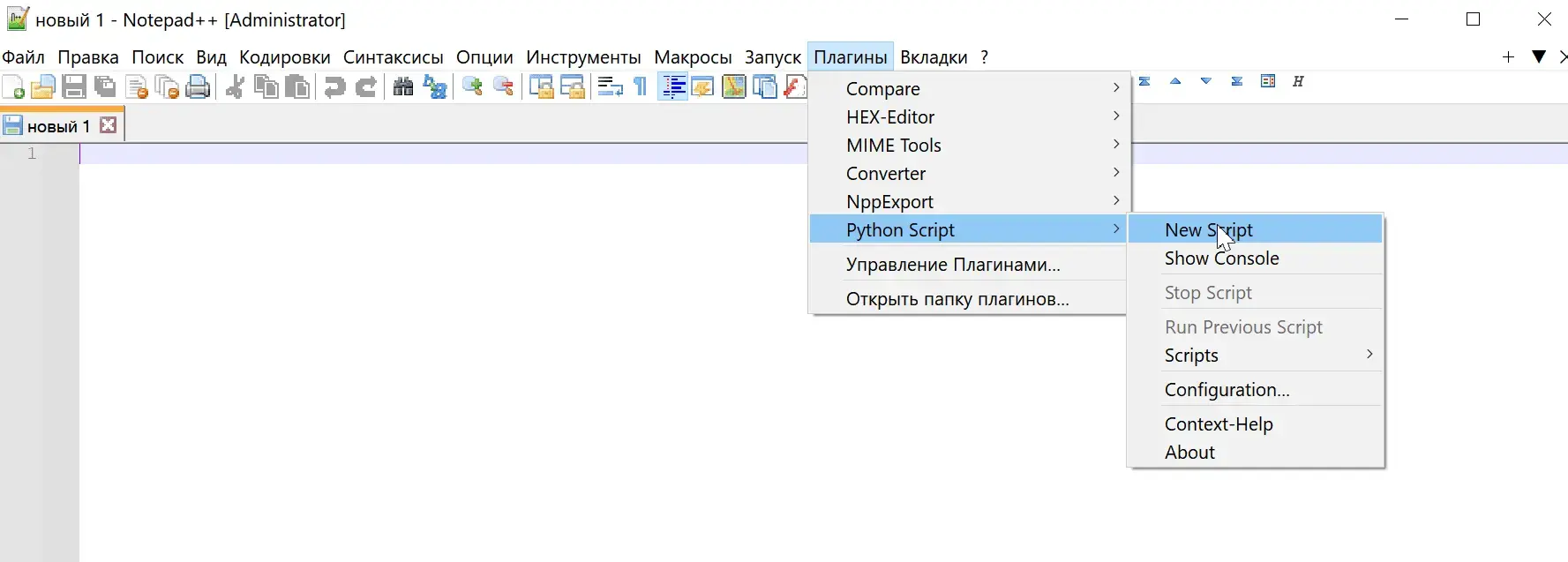Open the Поиск menu

pos(158,57)
